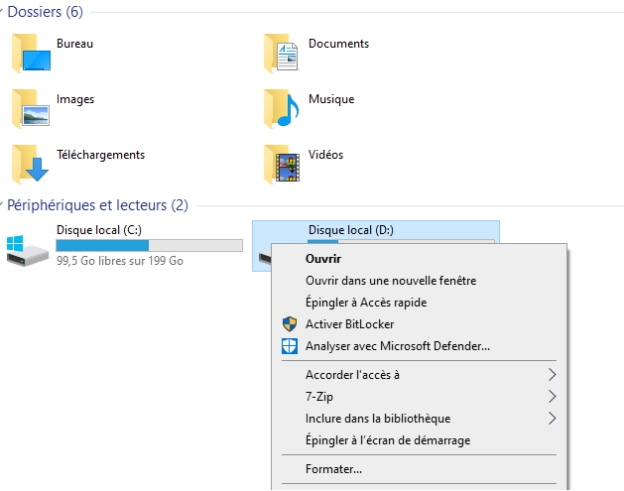This screenshot has height=491, width=624.
Task: Click the Disque local (C:) label
Action: [x=99, y=230]
